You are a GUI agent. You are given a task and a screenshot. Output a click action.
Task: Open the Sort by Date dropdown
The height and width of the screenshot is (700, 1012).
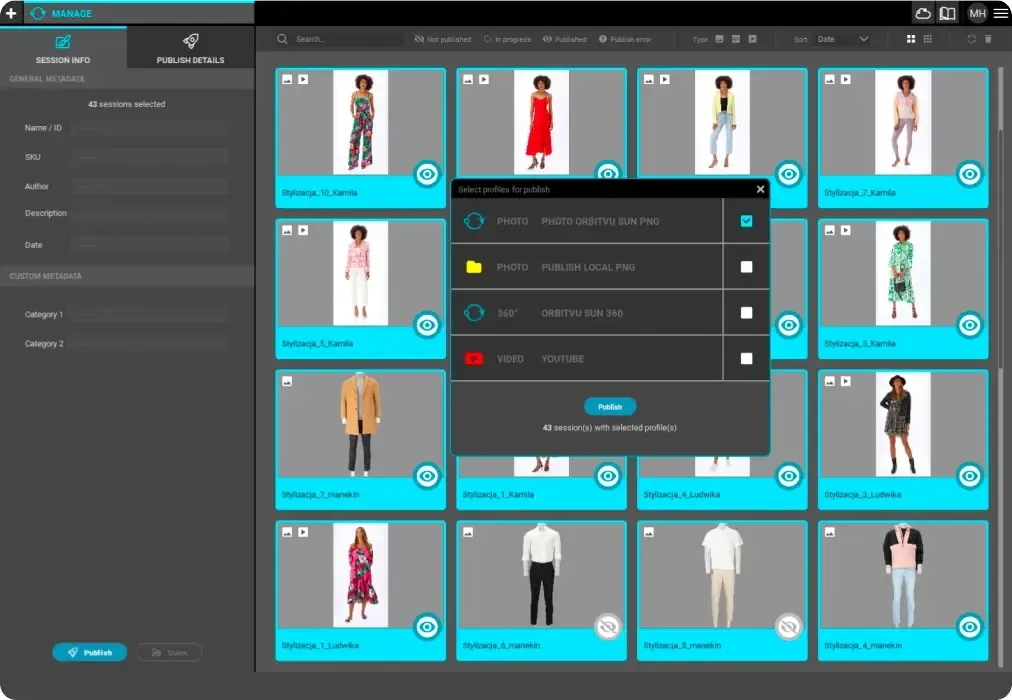[843, 39]
